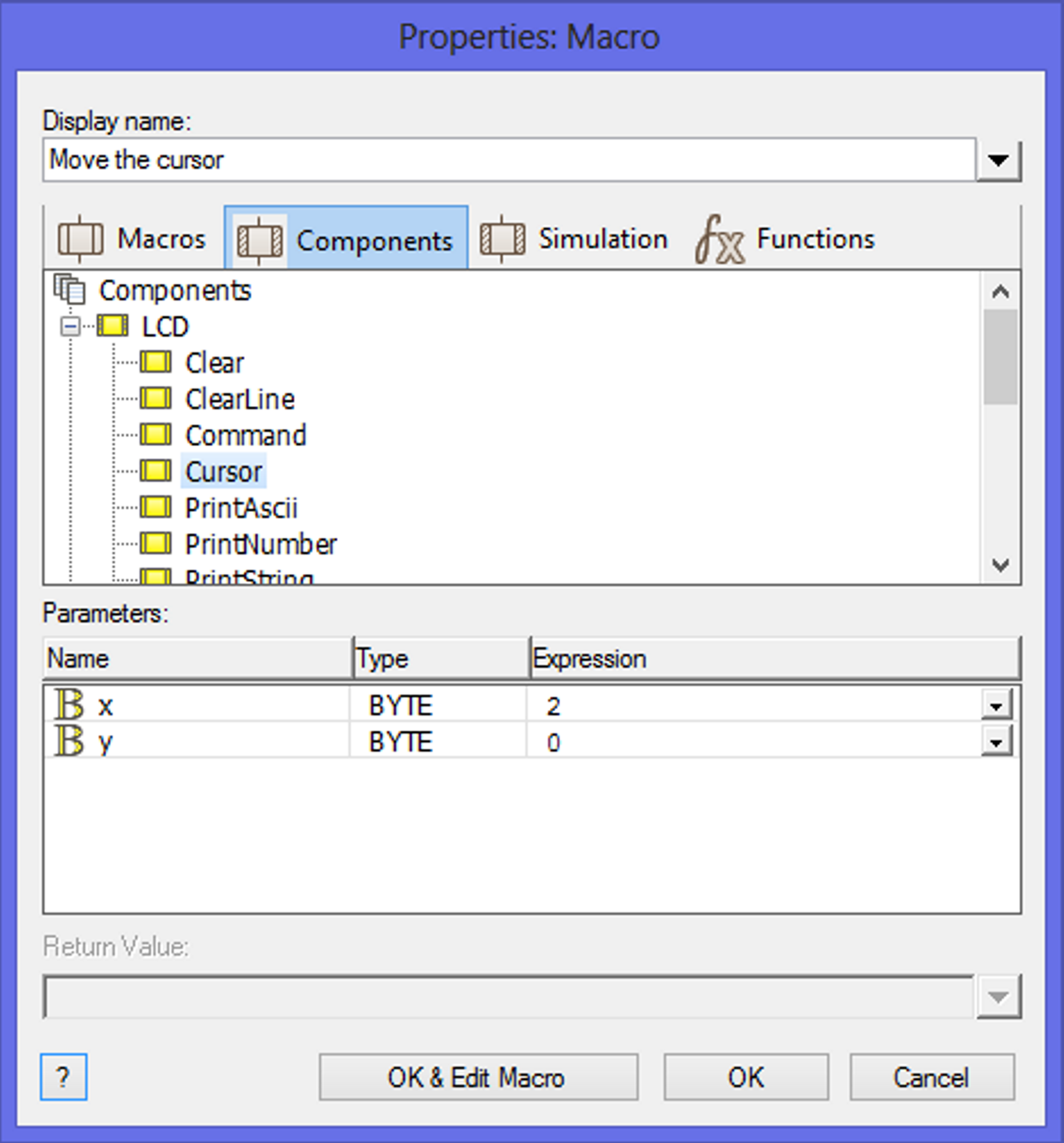Open the Display name dropdown arrow
Image resolution: width=1064 pixels, height=1143 pixels.
(x=998, y=160)
